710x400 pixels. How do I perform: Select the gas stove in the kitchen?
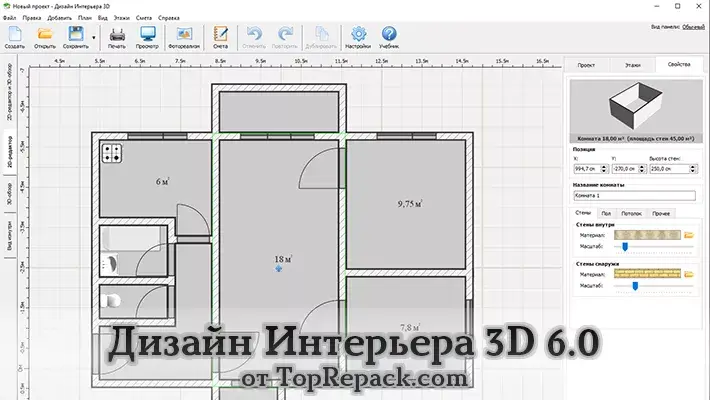pos(111,153)
